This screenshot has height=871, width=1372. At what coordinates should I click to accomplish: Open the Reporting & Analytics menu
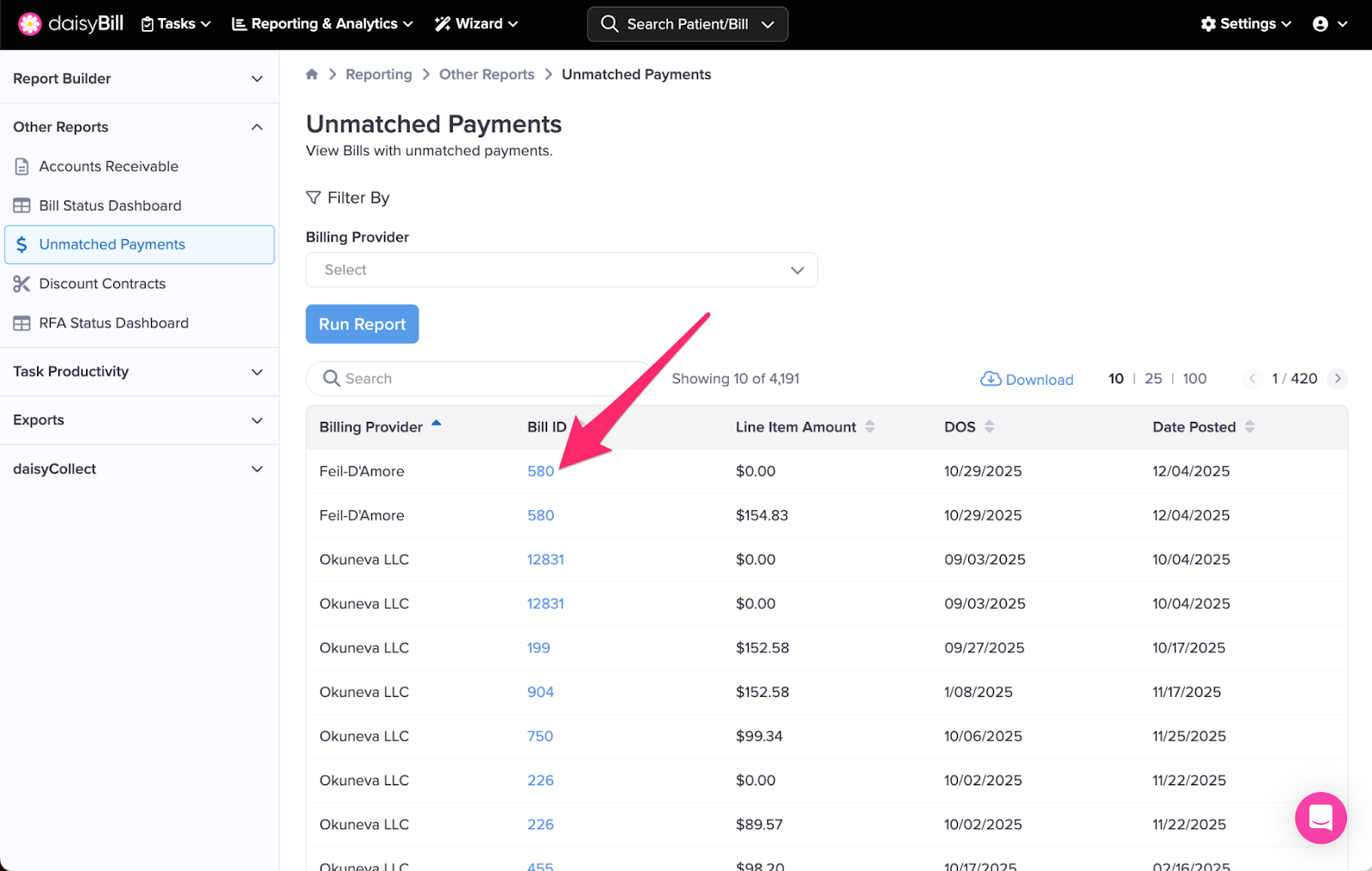point(322,24)
